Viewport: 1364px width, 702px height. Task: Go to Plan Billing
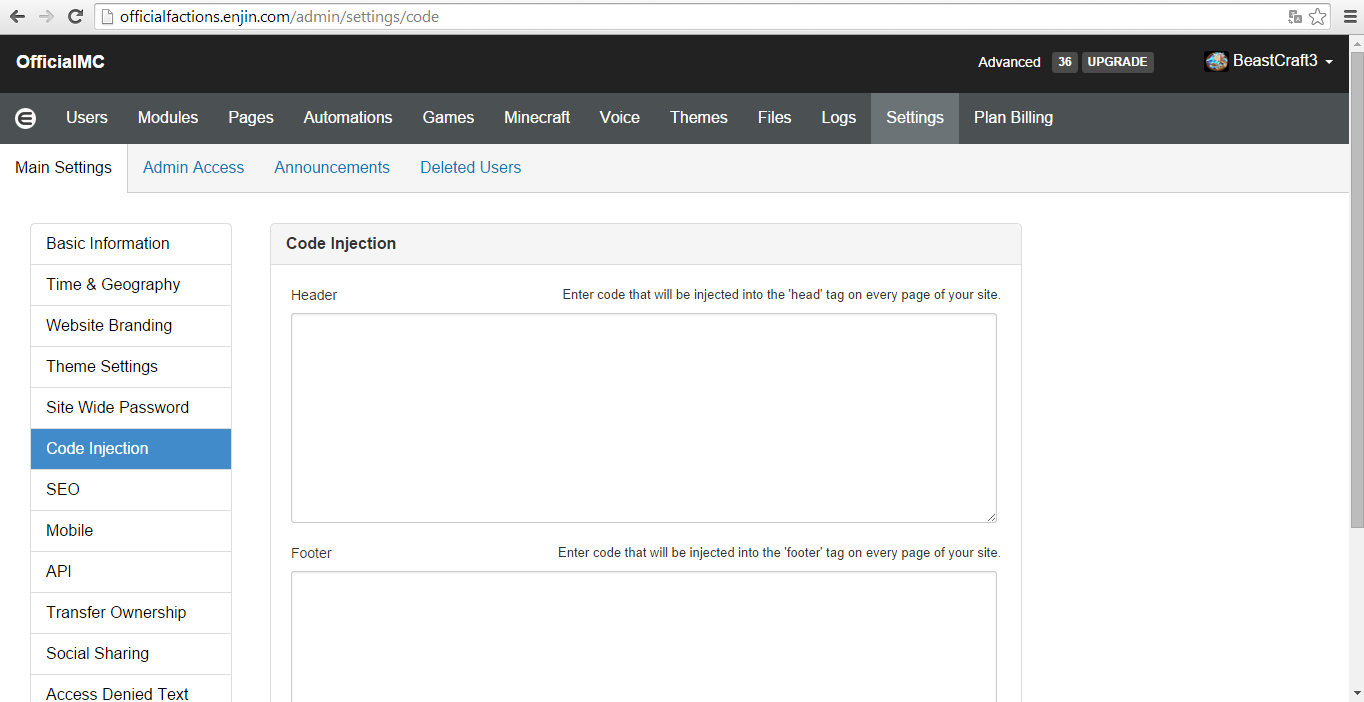tap(1013, 118)
